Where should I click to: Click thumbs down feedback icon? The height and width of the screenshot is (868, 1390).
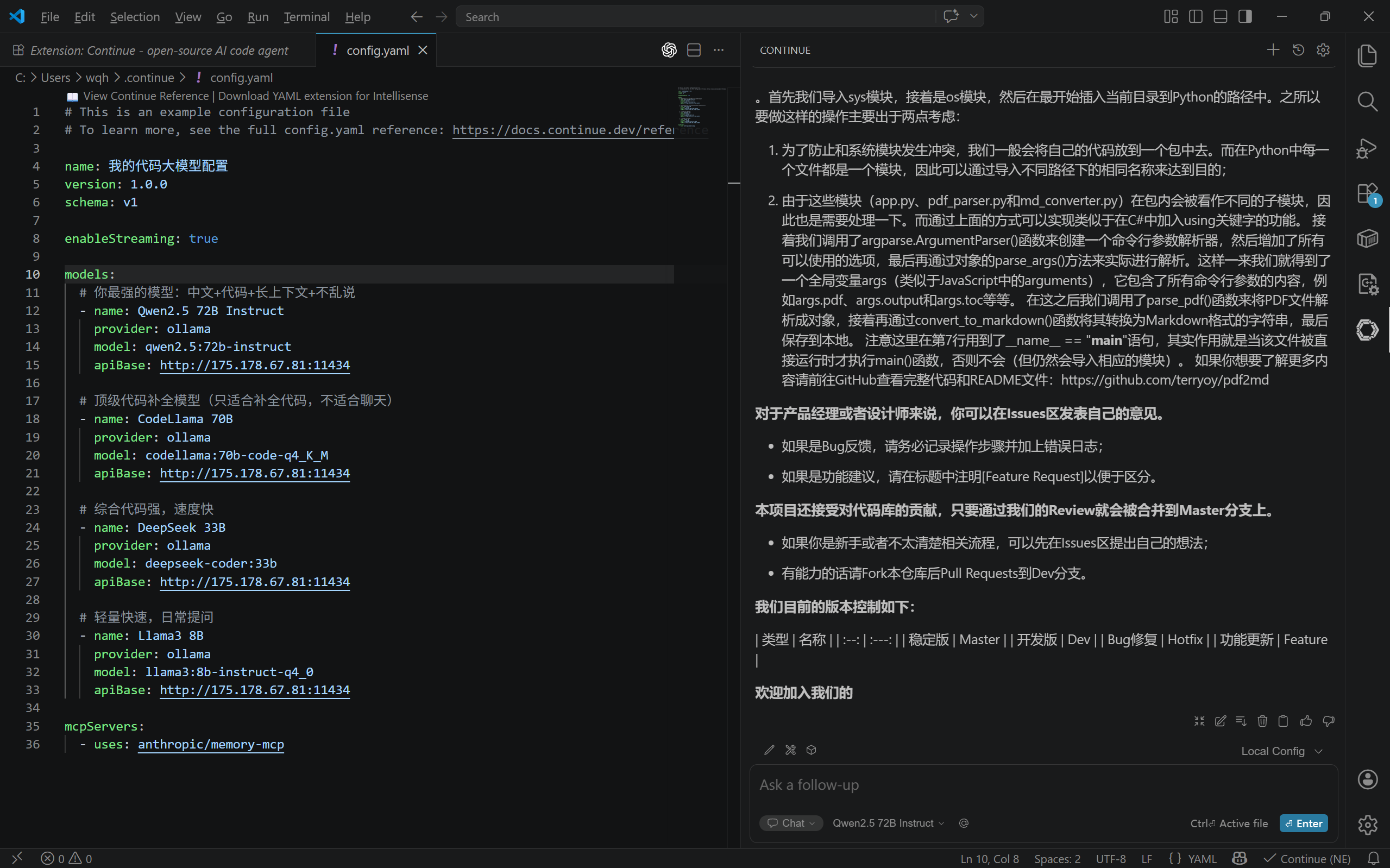pyautogui.click(x=1328, y=720)
